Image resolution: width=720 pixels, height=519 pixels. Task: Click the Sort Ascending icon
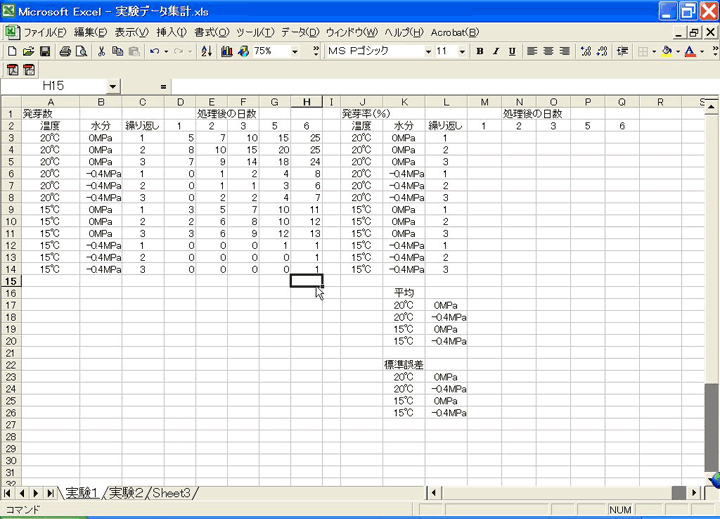click(x=207, y=51)
